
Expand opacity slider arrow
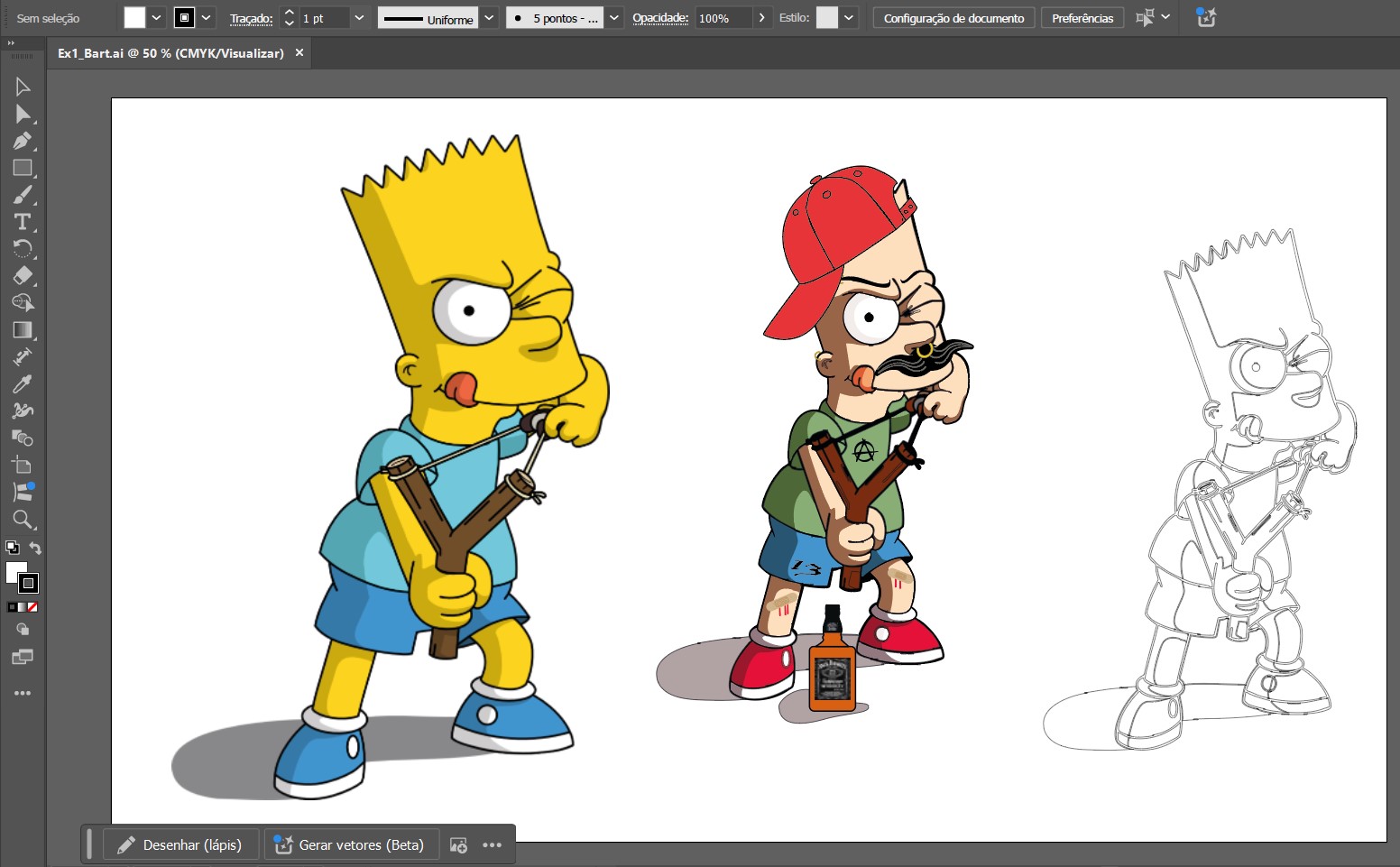click(x=762, y=17)
